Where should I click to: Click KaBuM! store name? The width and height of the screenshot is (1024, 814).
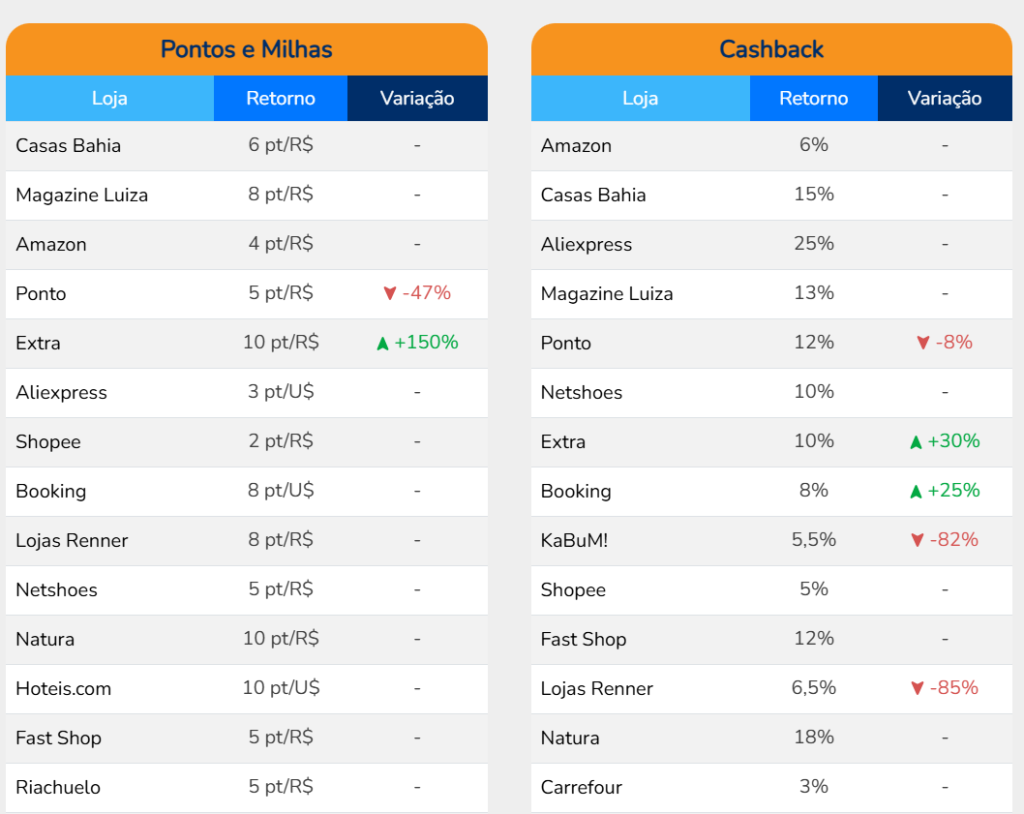[x=574, y=541]
